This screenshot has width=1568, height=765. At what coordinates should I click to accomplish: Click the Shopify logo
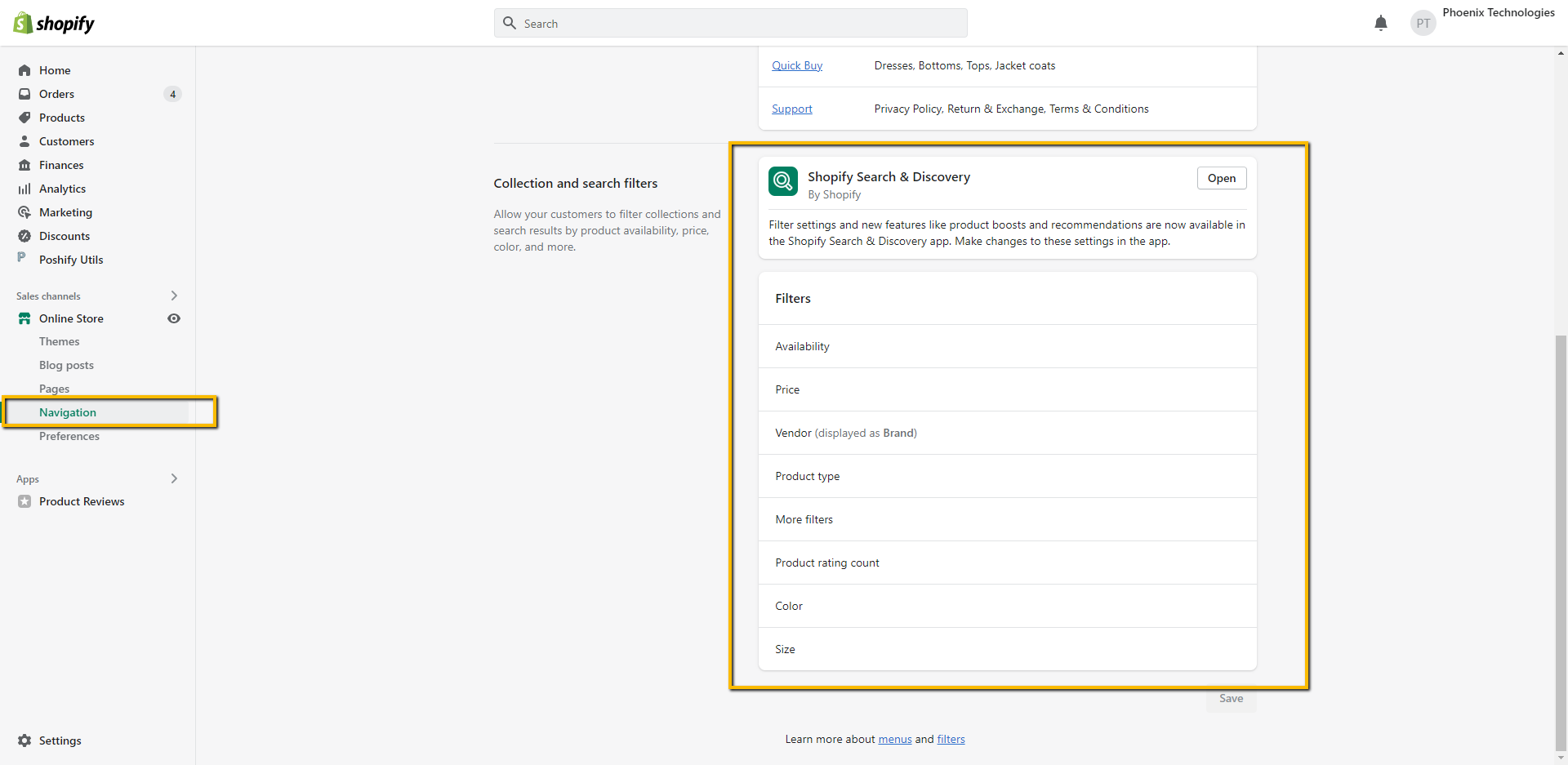click(54, 23)
